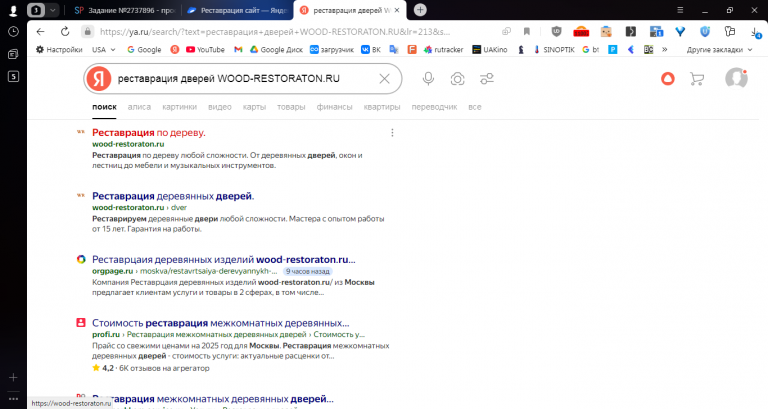Search by image with camera icon
Image resolution: width=768 pixels, height=409 pixels.
pos(457,78)
